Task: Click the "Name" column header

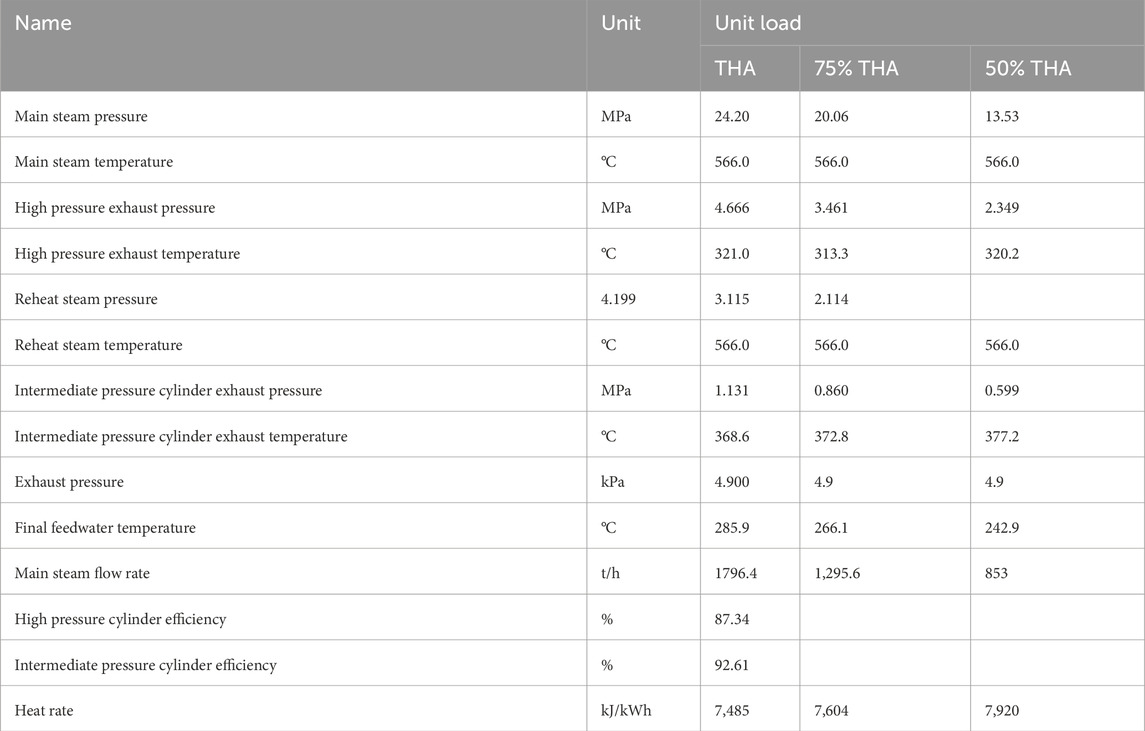Action: coord(43,23)
